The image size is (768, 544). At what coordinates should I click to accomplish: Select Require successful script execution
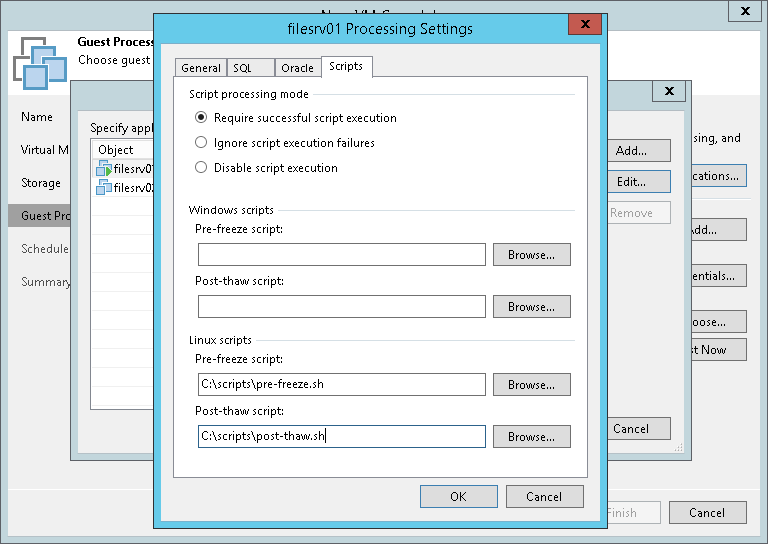[201, 118]
